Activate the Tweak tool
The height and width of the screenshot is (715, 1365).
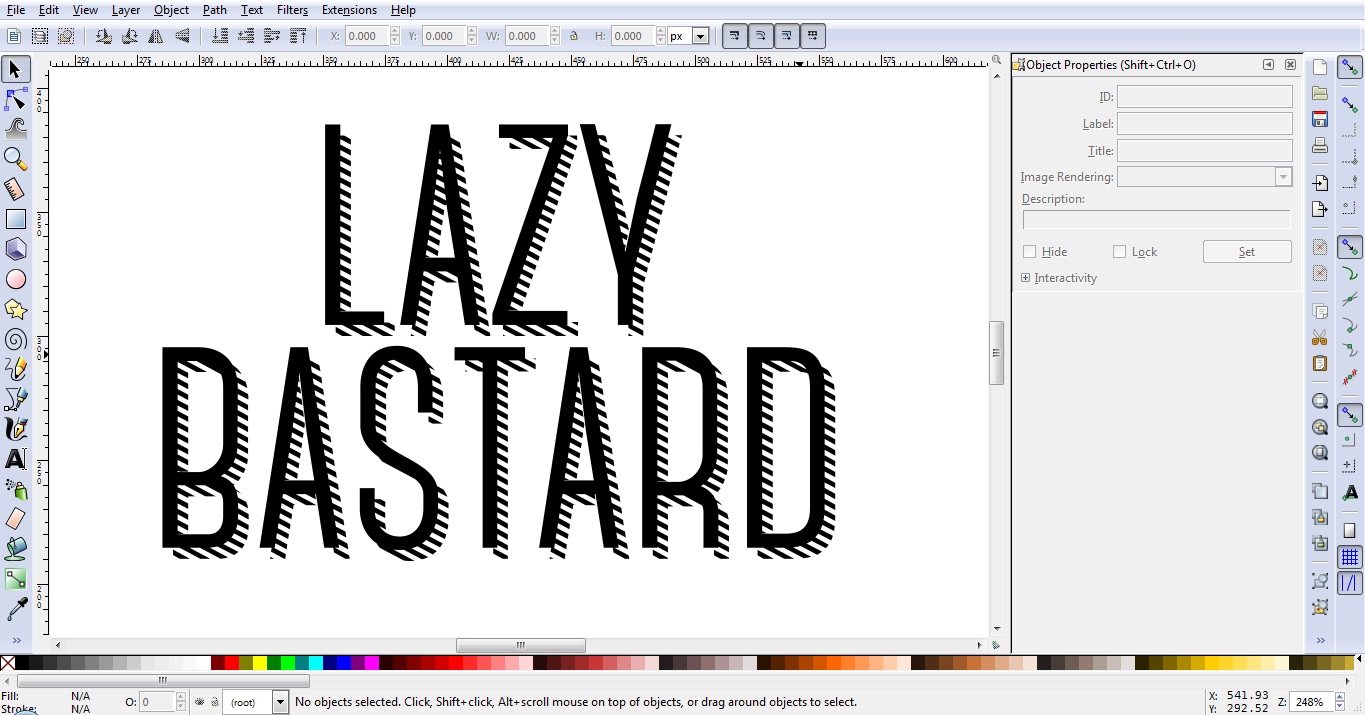(16, 129)
